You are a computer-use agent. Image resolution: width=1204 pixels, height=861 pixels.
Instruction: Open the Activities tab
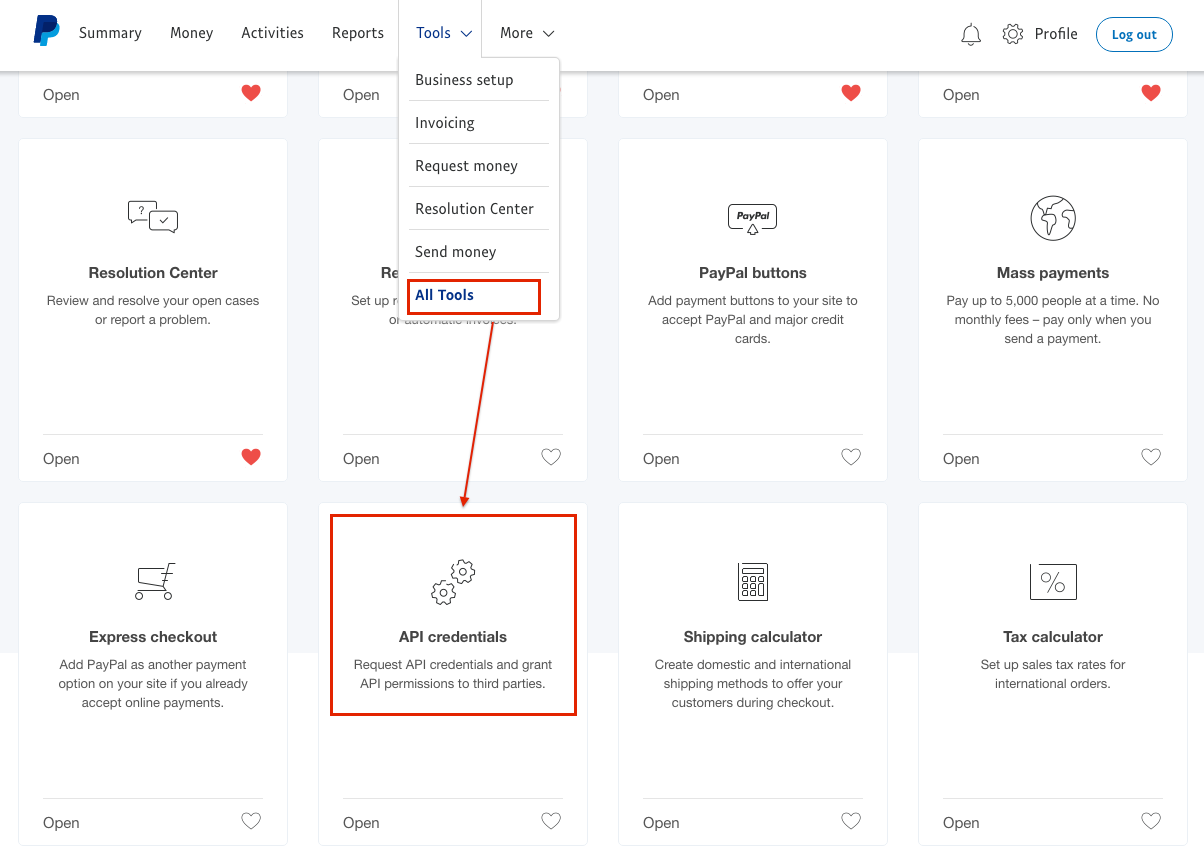click(272, 33)
